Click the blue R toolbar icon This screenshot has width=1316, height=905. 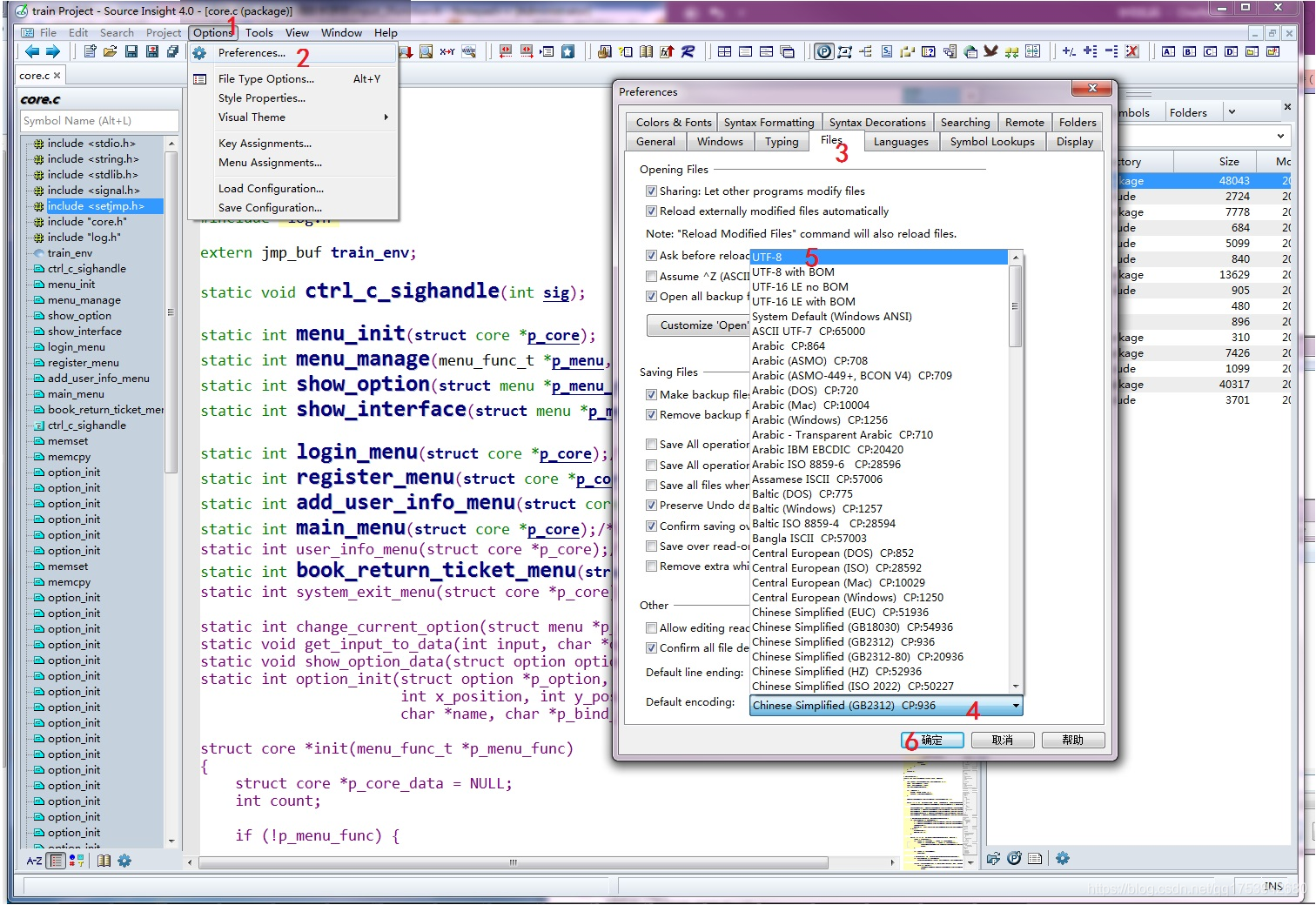coord(688,51)
